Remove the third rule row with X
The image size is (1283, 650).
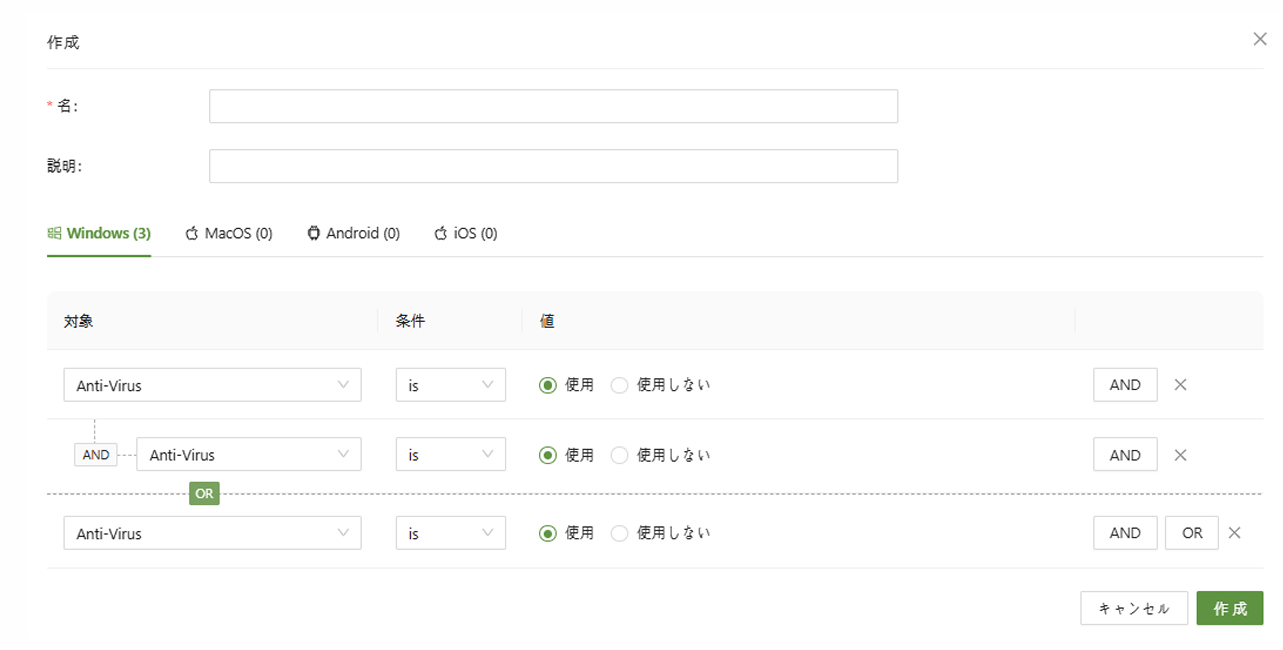(x=1234, y=533)
